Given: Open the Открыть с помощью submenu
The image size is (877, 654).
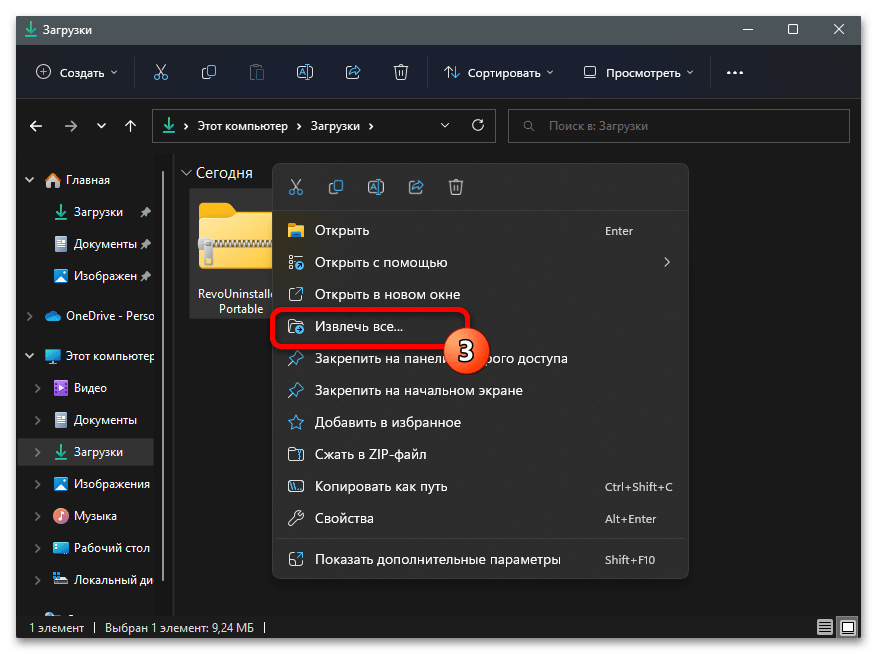Looking at the screenshot, I should point(480,262).
